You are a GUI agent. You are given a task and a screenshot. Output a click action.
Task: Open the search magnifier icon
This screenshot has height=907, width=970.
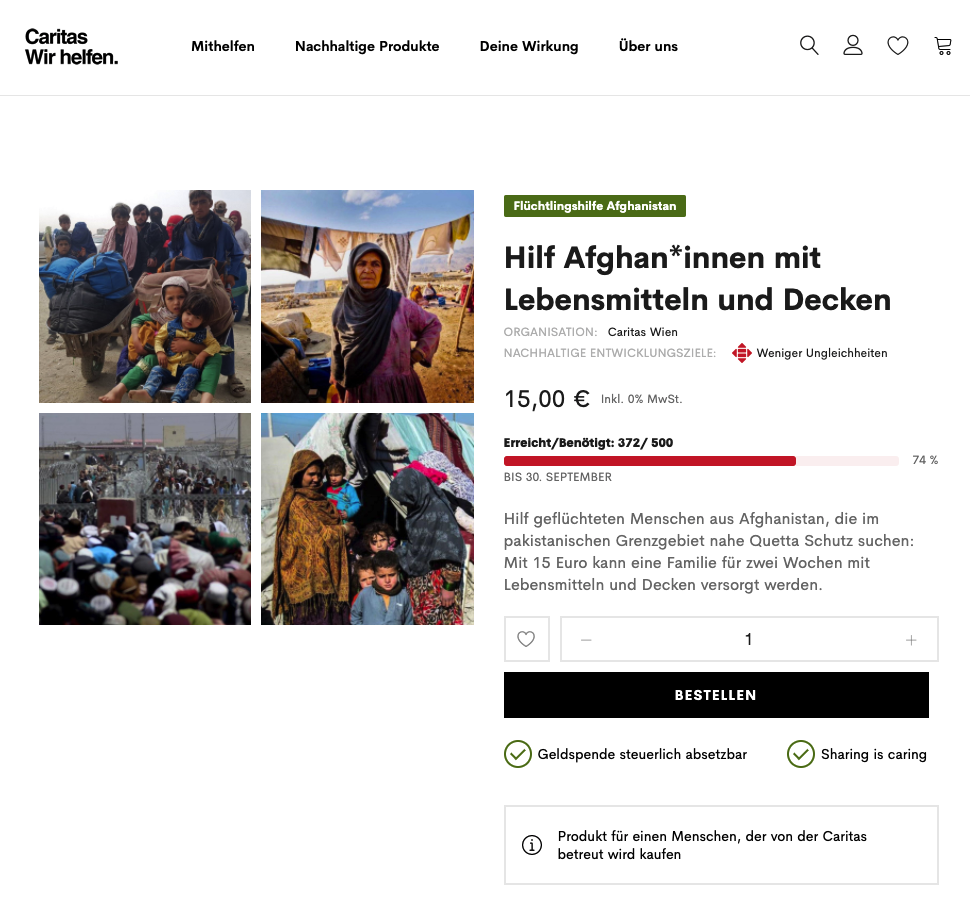tap(809, 45)
